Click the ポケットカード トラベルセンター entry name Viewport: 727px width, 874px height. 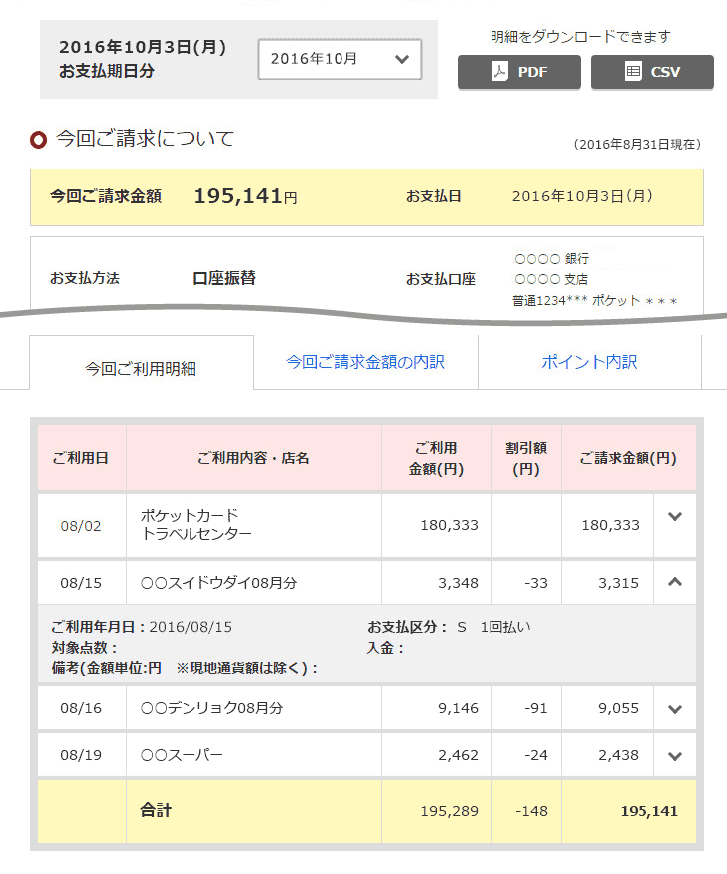[x=196, y=525]
